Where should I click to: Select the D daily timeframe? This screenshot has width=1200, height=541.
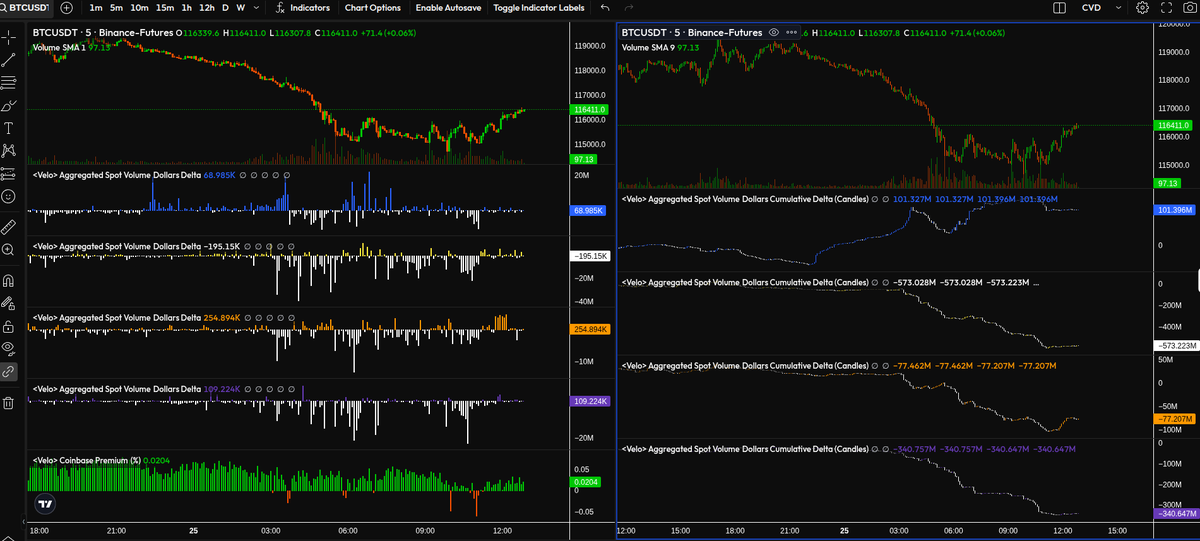(225, 7)
